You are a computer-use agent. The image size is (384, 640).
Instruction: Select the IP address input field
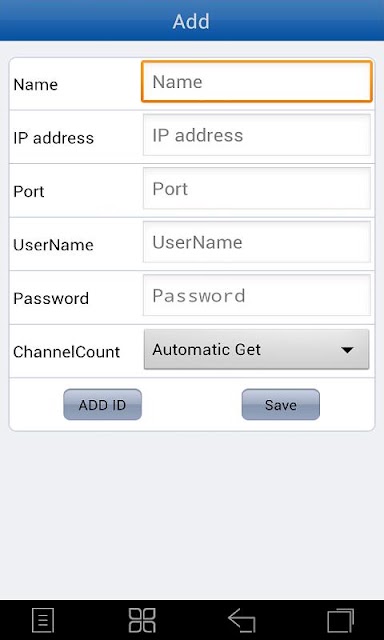257,135
